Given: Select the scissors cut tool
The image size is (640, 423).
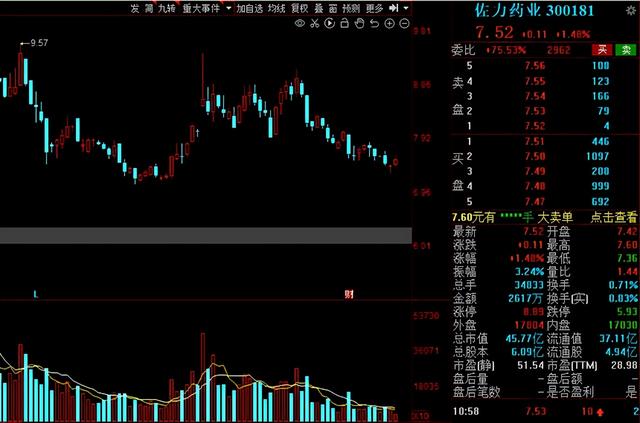Looking at the screenshot, I should point(314,23).
